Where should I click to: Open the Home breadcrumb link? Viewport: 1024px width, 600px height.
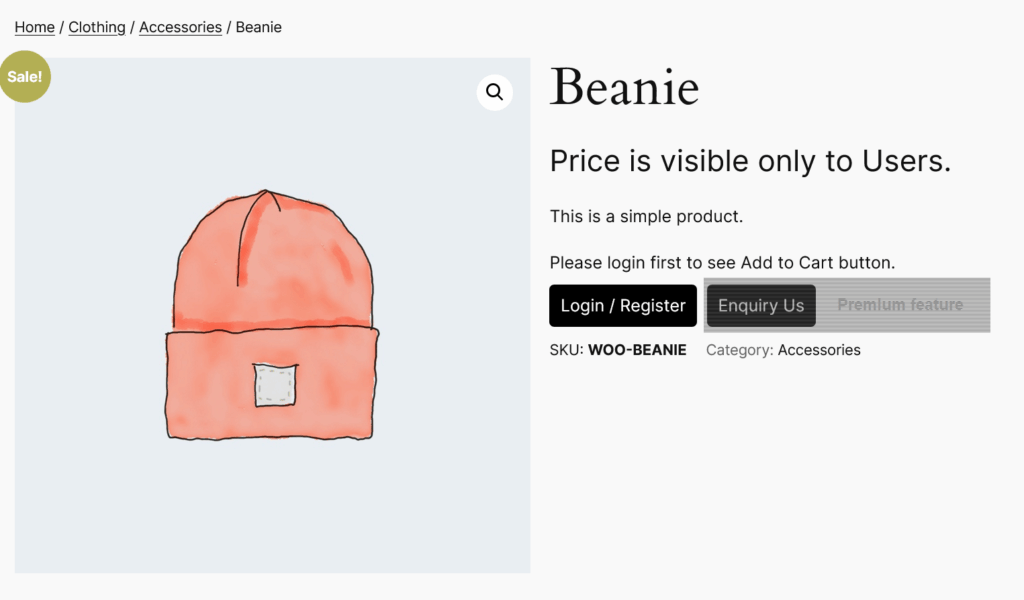click(35, 27)
